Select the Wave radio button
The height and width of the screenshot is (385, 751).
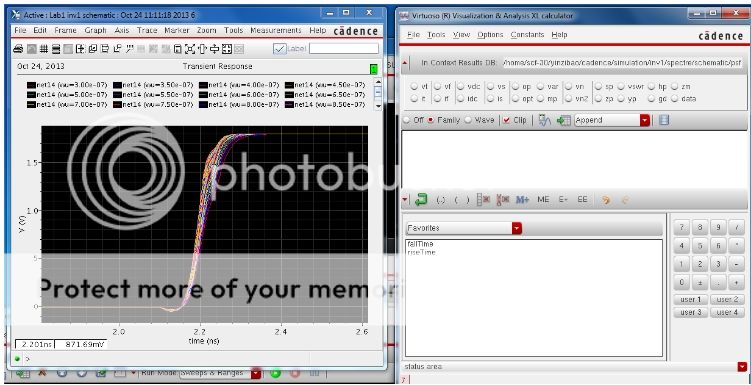pyautogui.click(x=478, y=120)
